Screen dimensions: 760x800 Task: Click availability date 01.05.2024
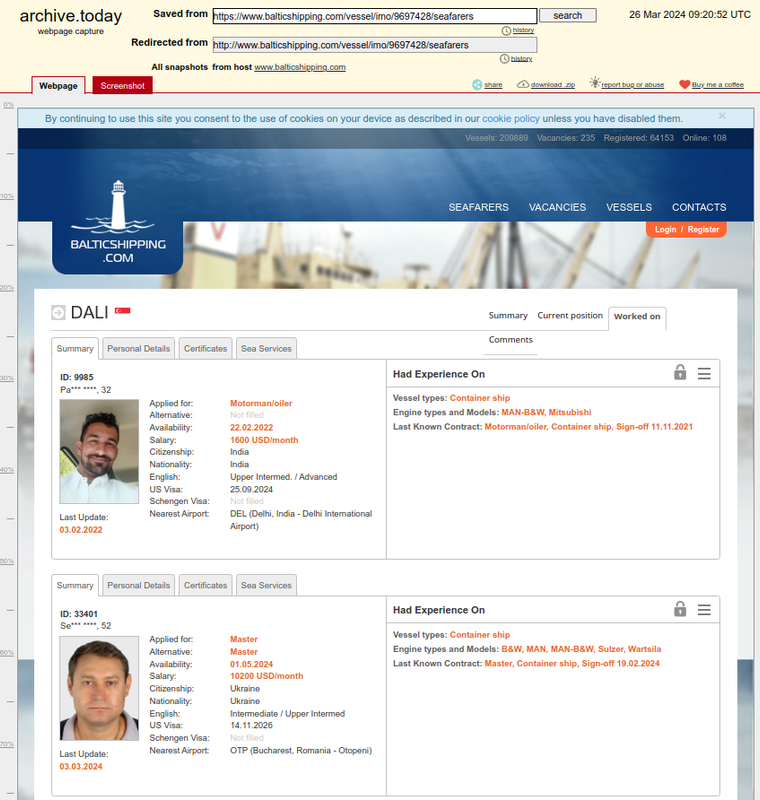coord(251,664)
